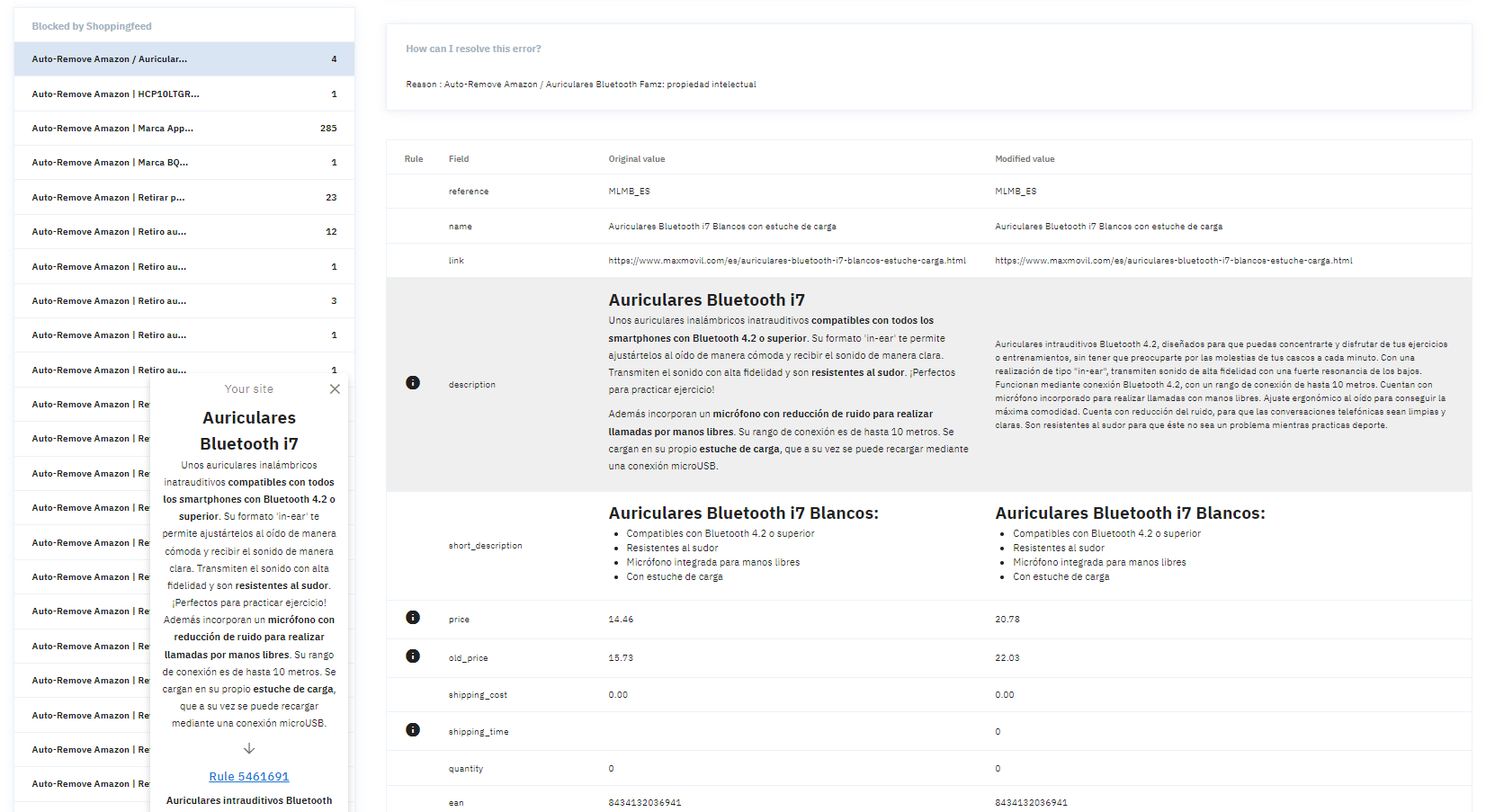Close the Your site popup
1495x812 pixels.
coord(335,389)
